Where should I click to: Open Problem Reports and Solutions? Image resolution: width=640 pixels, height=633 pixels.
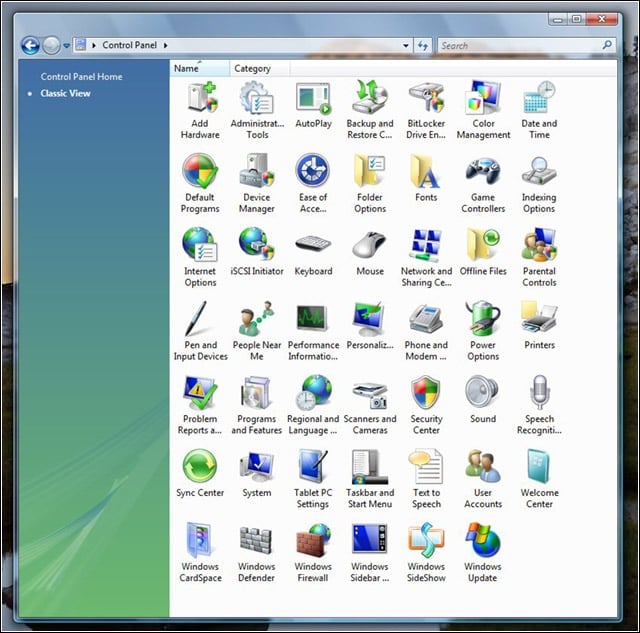pyautogui.click(x=200, y=405)
